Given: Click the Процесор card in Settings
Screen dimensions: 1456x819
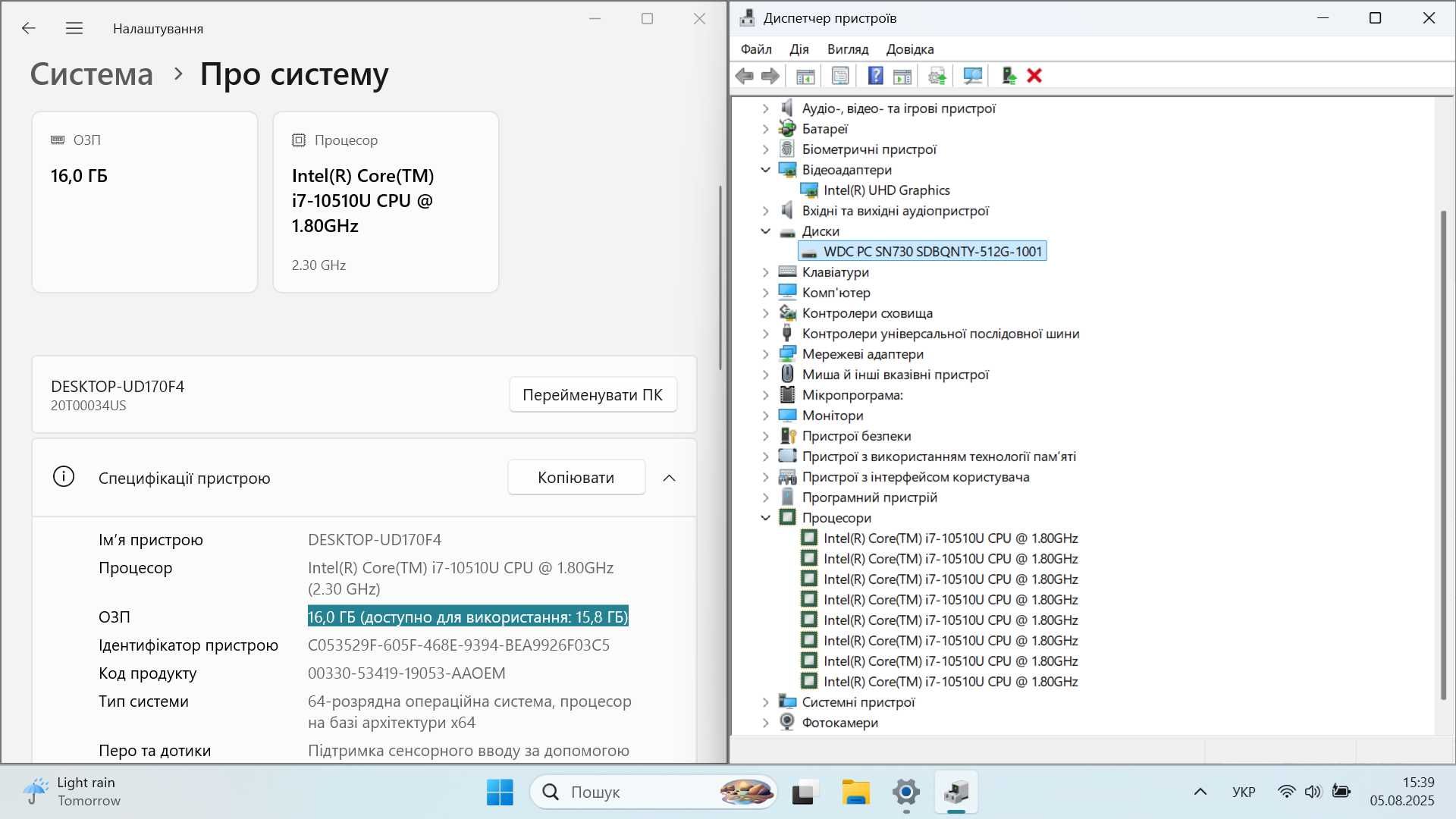Looking at the screenshot, I should tap(386, 202).
